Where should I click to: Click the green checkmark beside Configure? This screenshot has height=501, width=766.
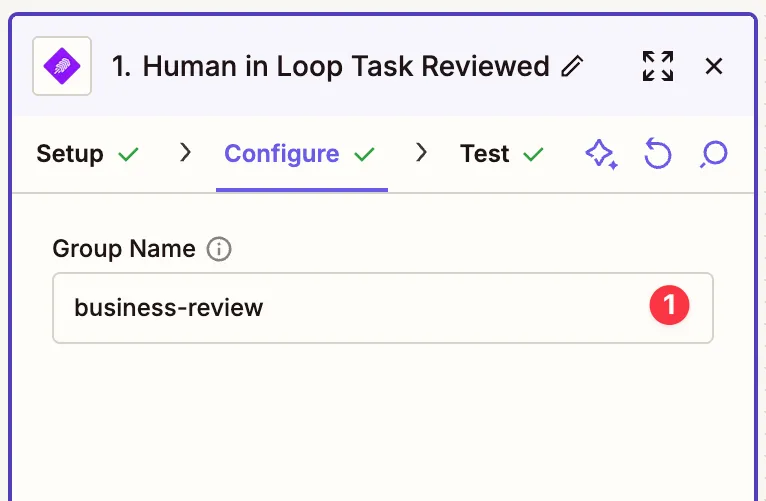coord(364,155)
